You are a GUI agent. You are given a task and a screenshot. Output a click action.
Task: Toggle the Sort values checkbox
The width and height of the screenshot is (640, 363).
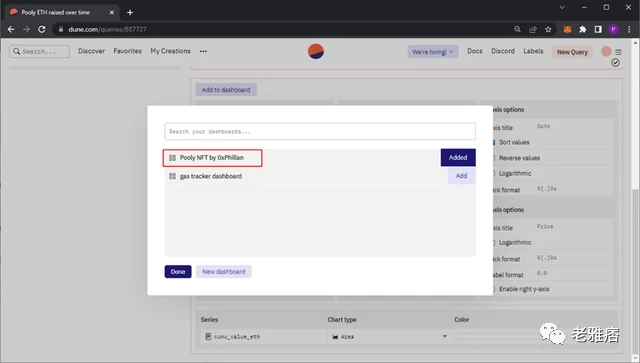click(493, 143)
